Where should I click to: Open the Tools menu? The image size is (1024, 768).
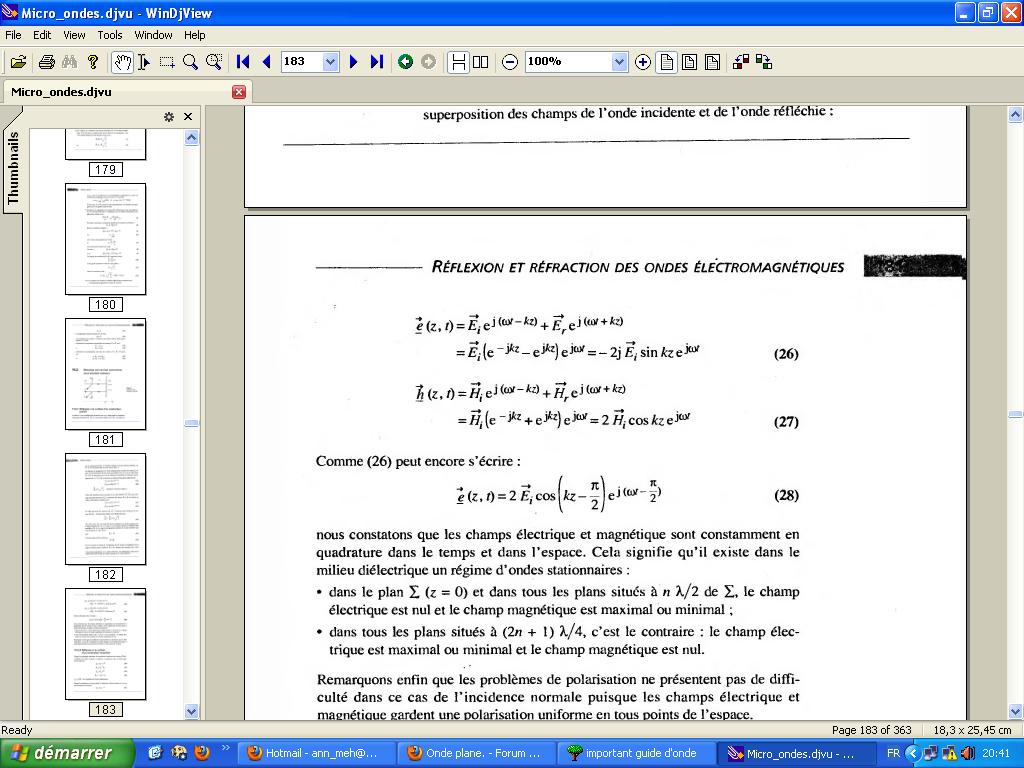[110, 35]
